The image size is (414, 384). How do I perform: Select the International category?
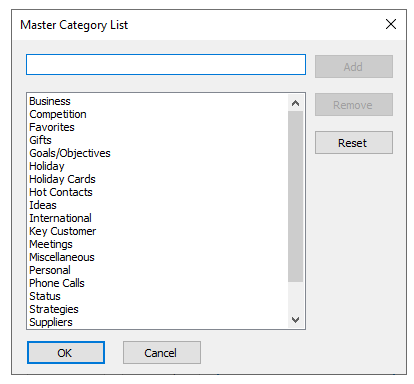pyautogui.click(x=60, y=218)
